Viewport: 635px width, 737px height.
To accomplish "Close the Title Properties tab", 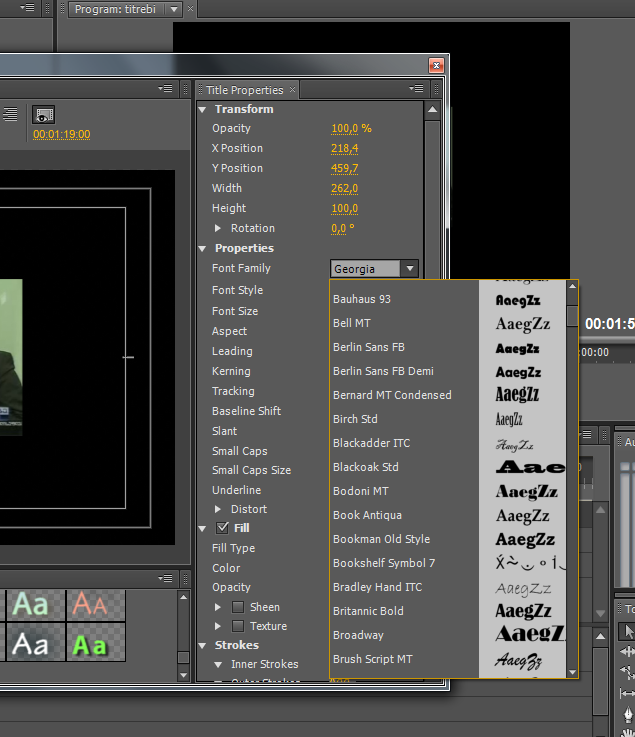I will click(292, 89).
